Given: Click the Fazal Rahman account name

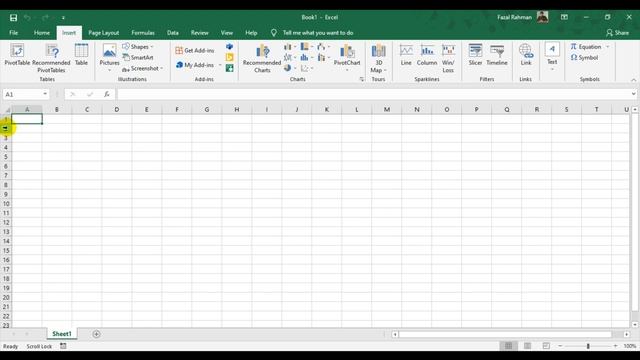Looking at the screenshot, I should (x=514, y=17).
